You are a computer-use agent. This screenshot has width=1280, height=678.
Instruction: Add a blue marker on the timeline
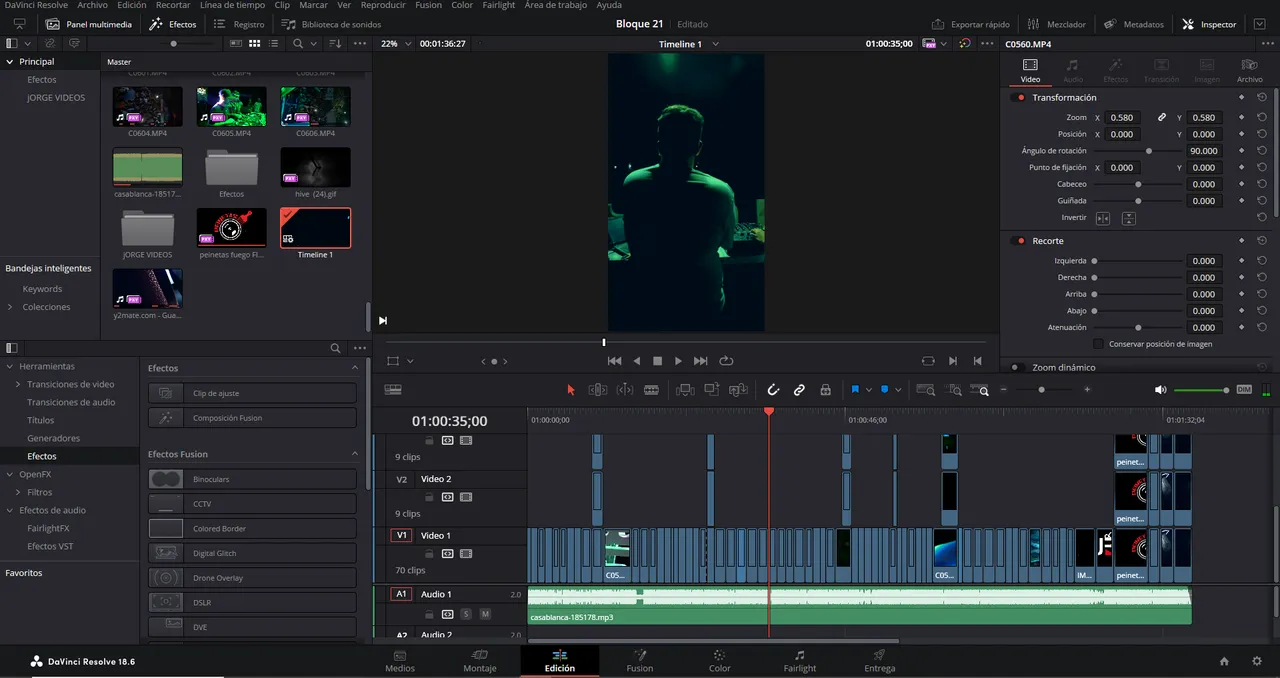[885, 390]
